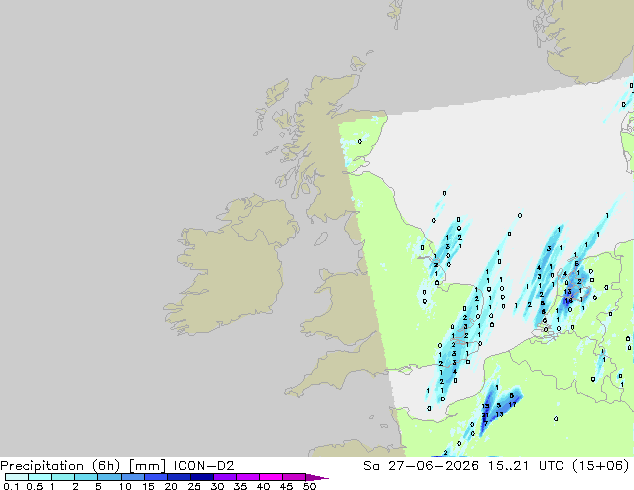
Task: Click the "15" legend scale label
Action: coord(148,486)
